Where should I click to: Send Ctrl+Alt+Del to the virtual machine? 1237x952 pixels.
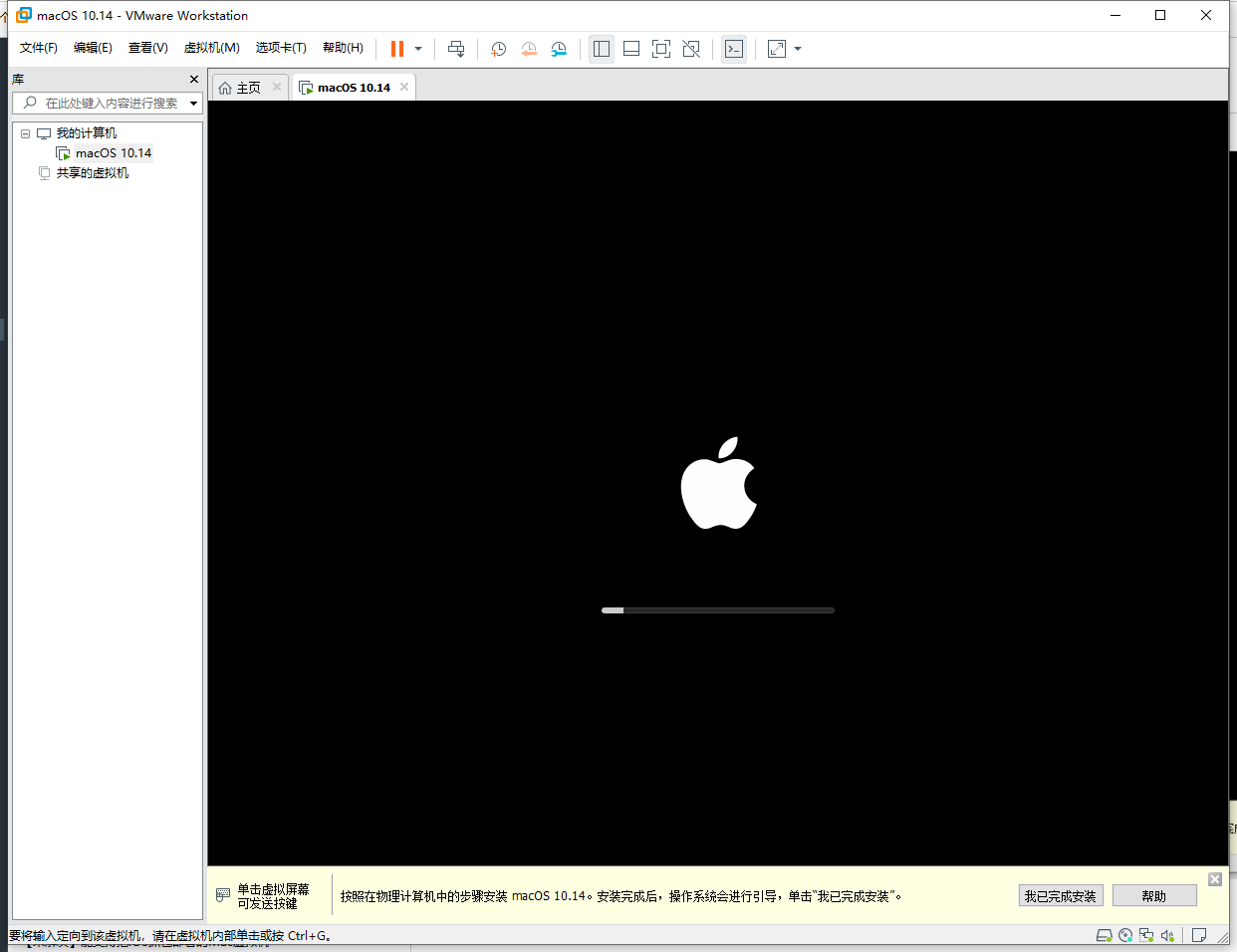click(x=456, y=49)
